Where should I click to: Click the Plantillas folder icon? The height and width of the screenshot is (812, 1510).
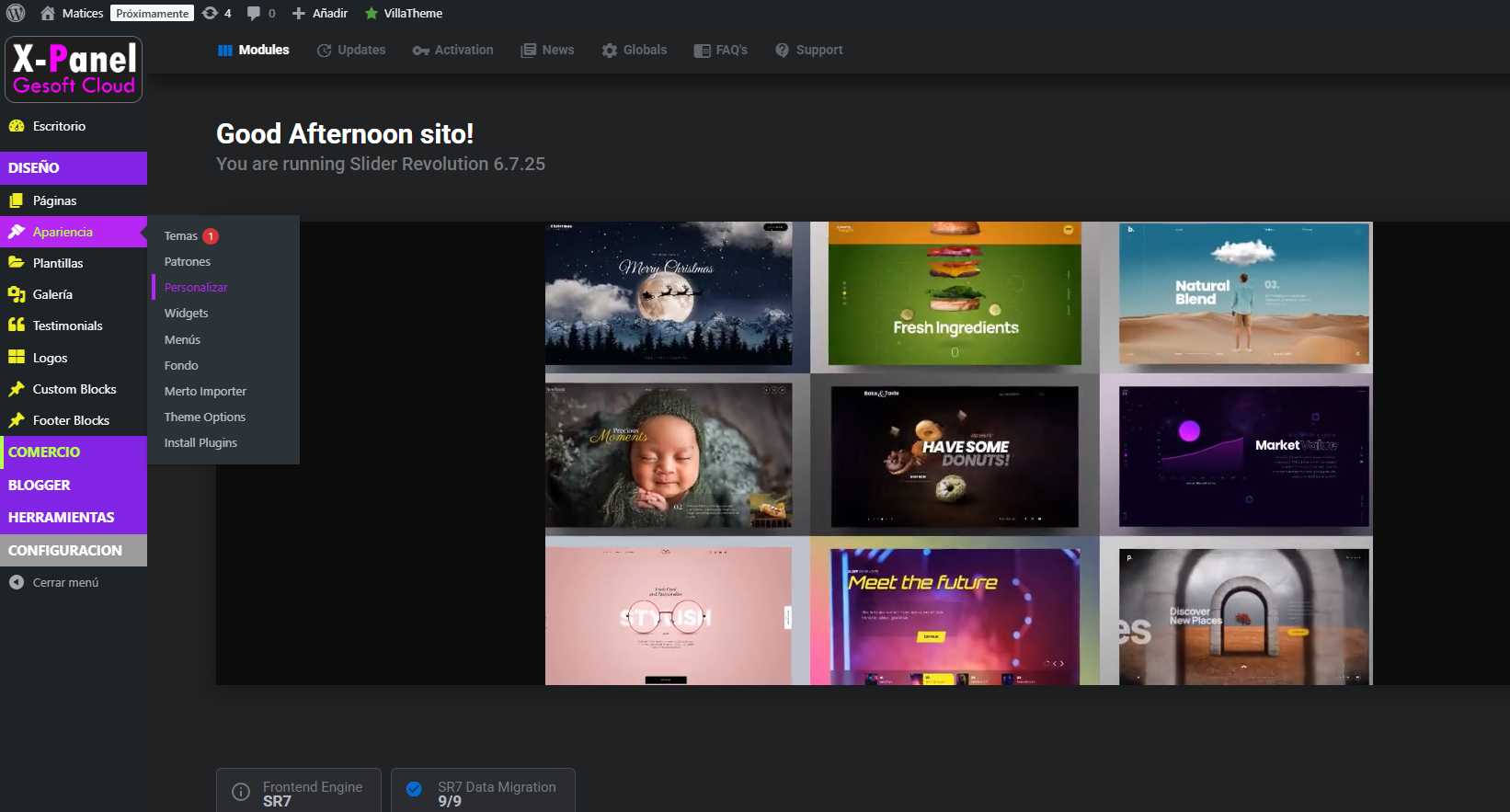point(17,262)
